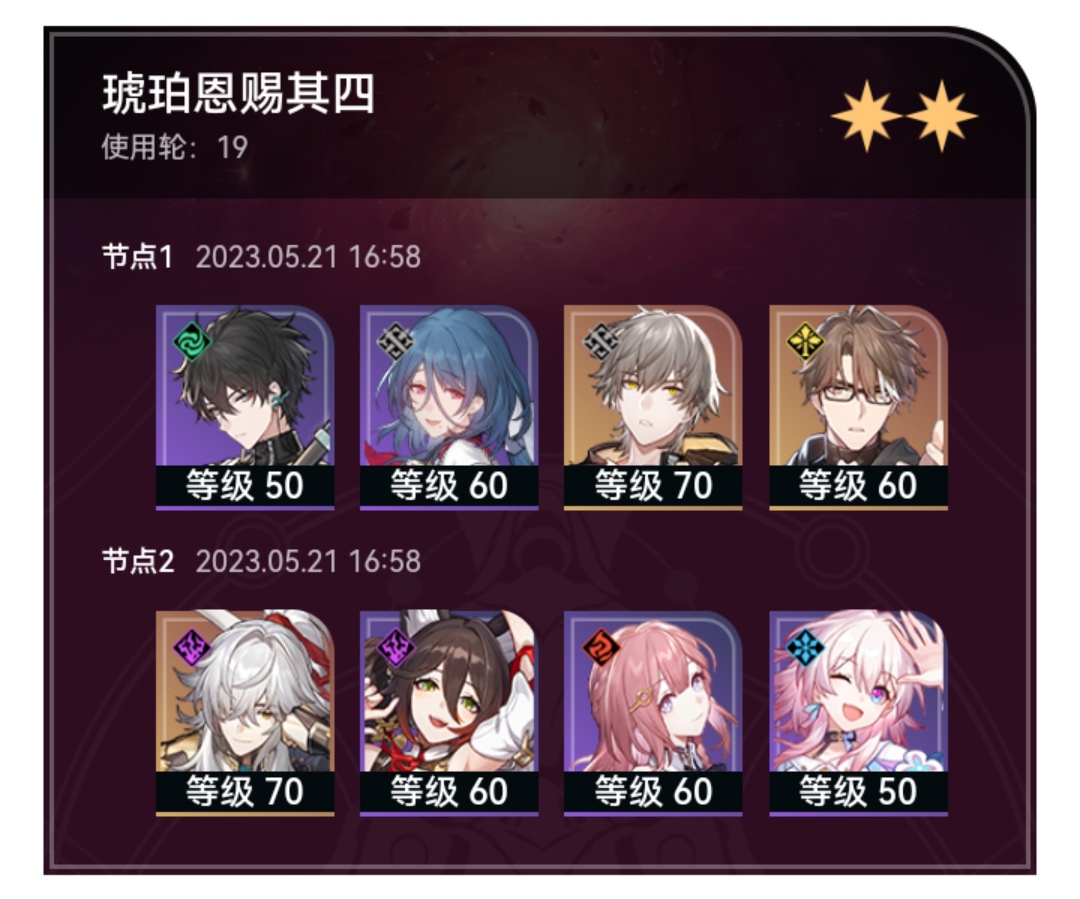Image resolution: width=1080 pixels, height=899 pixels.
Task: Click the Lightning icon on the brown-haired girl
Action: [395, 648]
